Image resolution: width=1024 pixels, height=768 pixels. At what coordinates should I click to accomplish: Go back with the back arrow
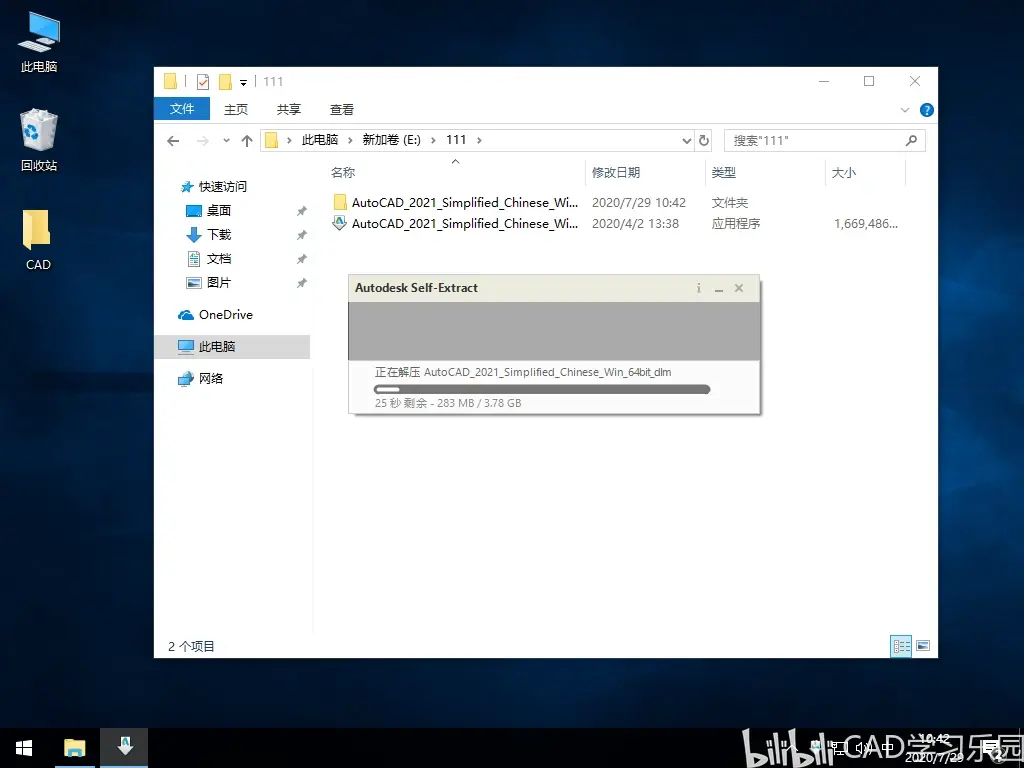pyautogui.click(x=173, y=140)
